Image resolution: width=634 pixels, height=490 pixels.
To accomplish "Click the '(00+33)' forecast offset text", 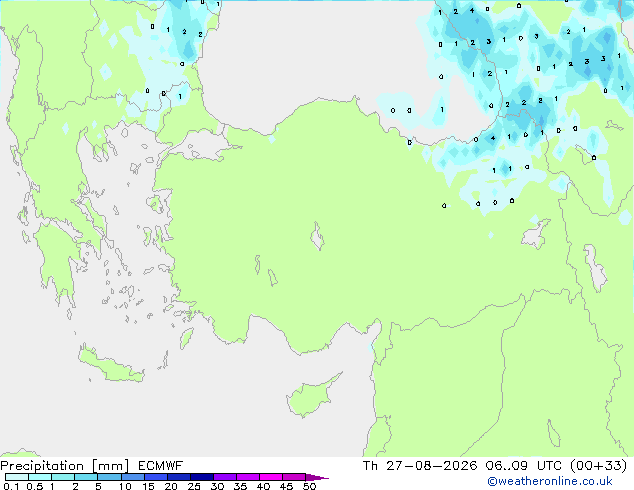I will click(x=599, y=466).
